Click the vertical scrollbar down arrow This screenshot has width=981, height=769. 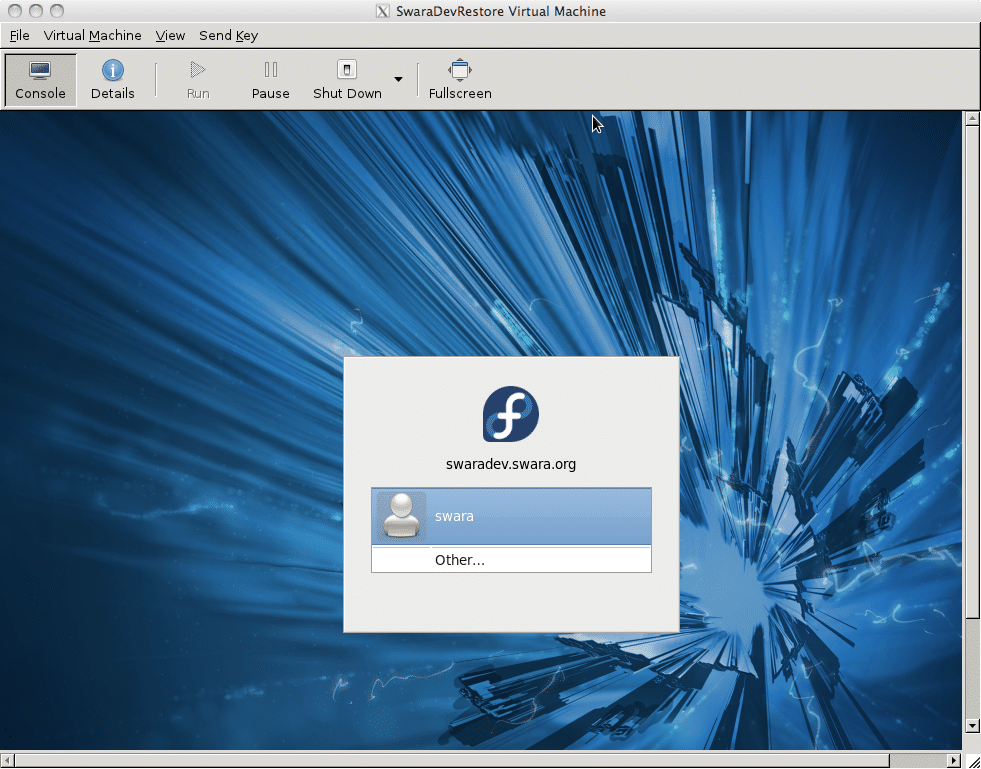[x=971, y=725]
